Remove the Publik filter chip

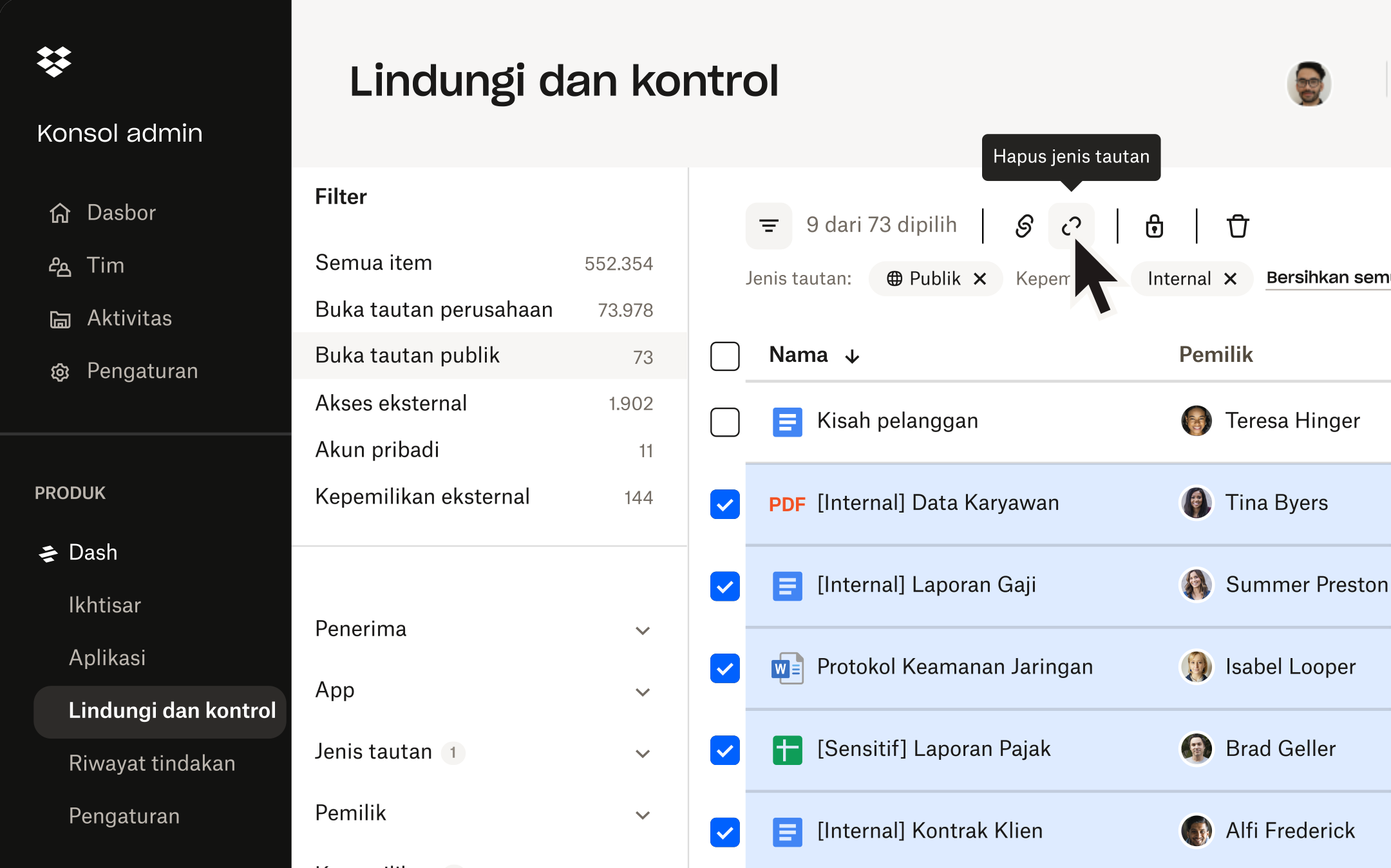(x=980, y=279)
